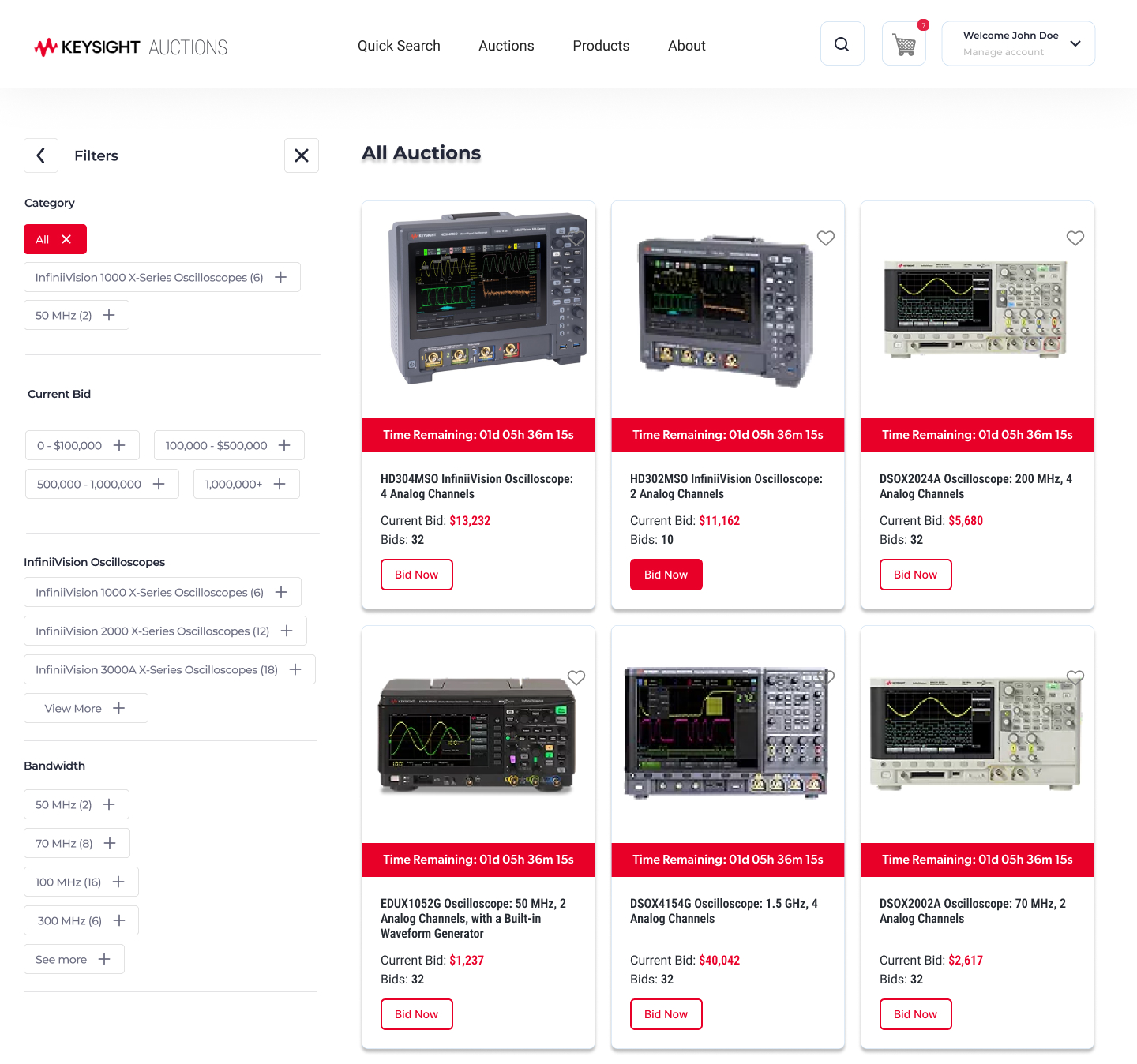This screenshot has height=1064, width=1137.
Task: Open HD302MSO InfiniiVision Oscilloscope title
Action: click(726, 486)
